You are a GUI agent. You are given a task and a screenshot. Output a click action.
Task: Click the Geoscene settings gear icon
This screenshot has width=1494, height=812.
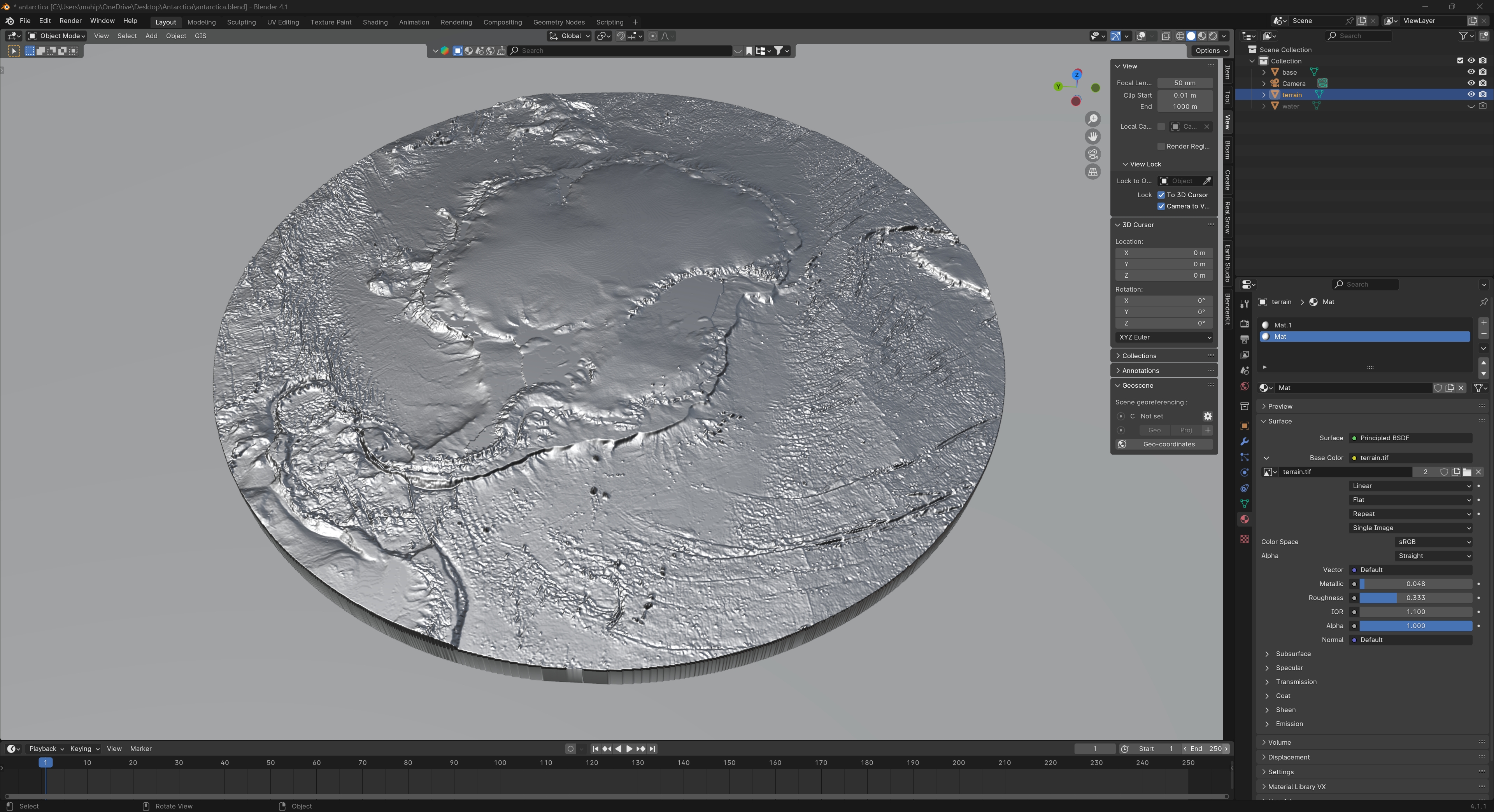pyautogui.click(x=1208, y=416)
